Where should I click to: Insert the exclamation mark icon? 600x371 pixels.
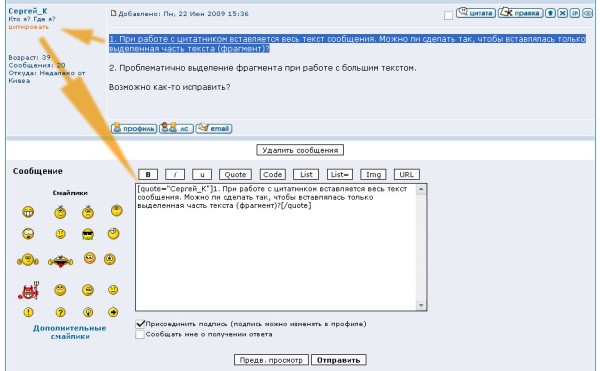coord(28,312)
